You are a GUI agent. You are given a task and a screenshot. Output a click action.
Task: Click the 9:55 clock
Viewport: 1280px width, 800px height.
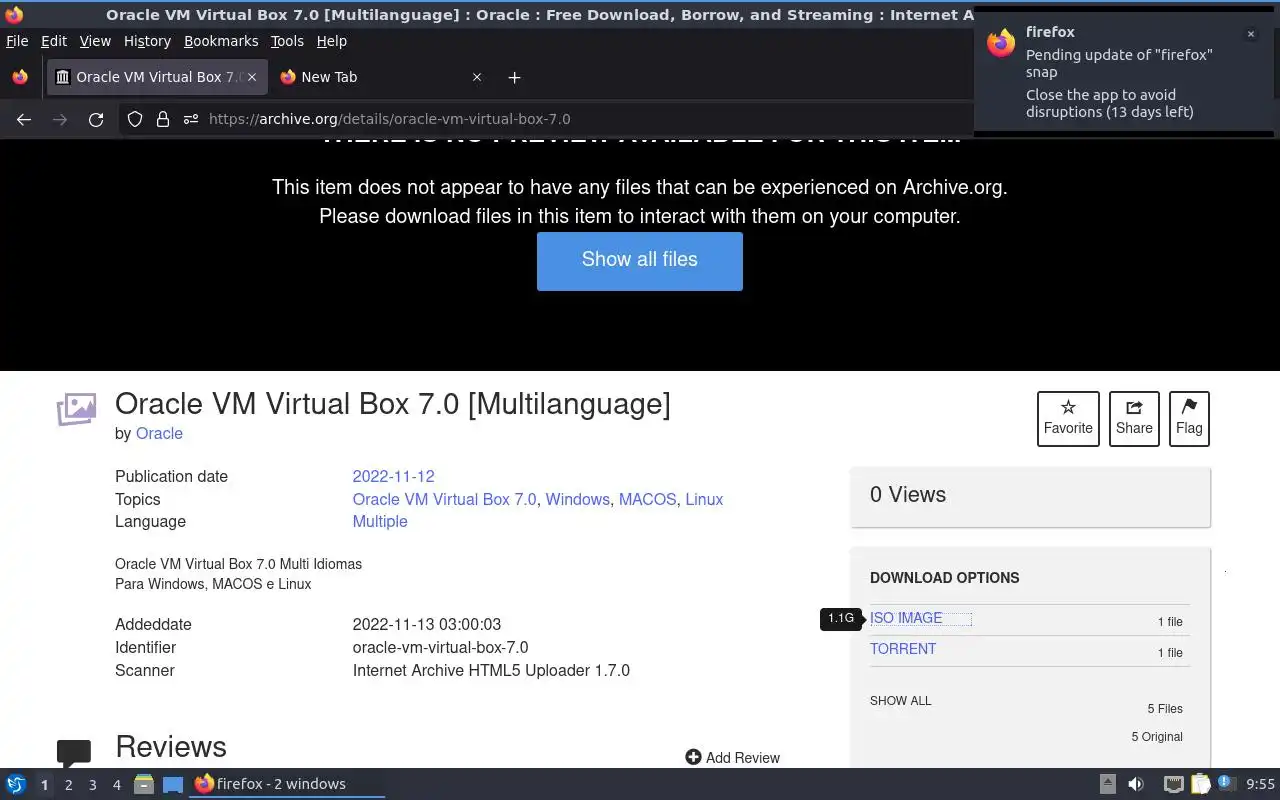1260,785
